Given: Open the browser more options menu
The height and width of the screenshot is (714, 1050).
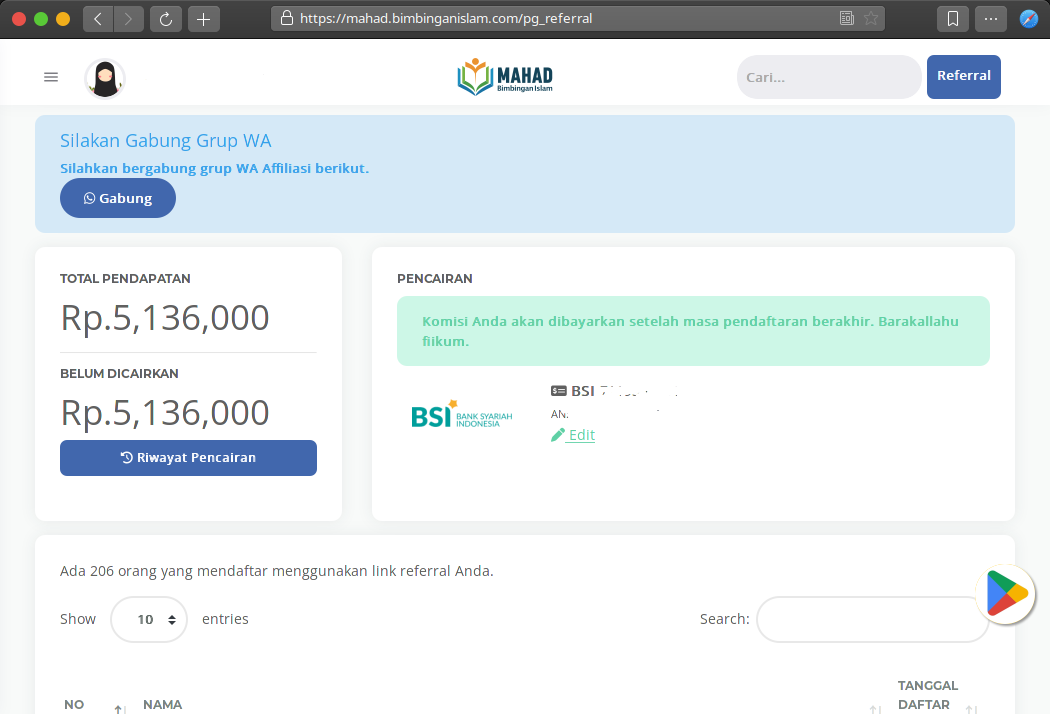Looking at the screenshot, I should click(x=991, y=19).
